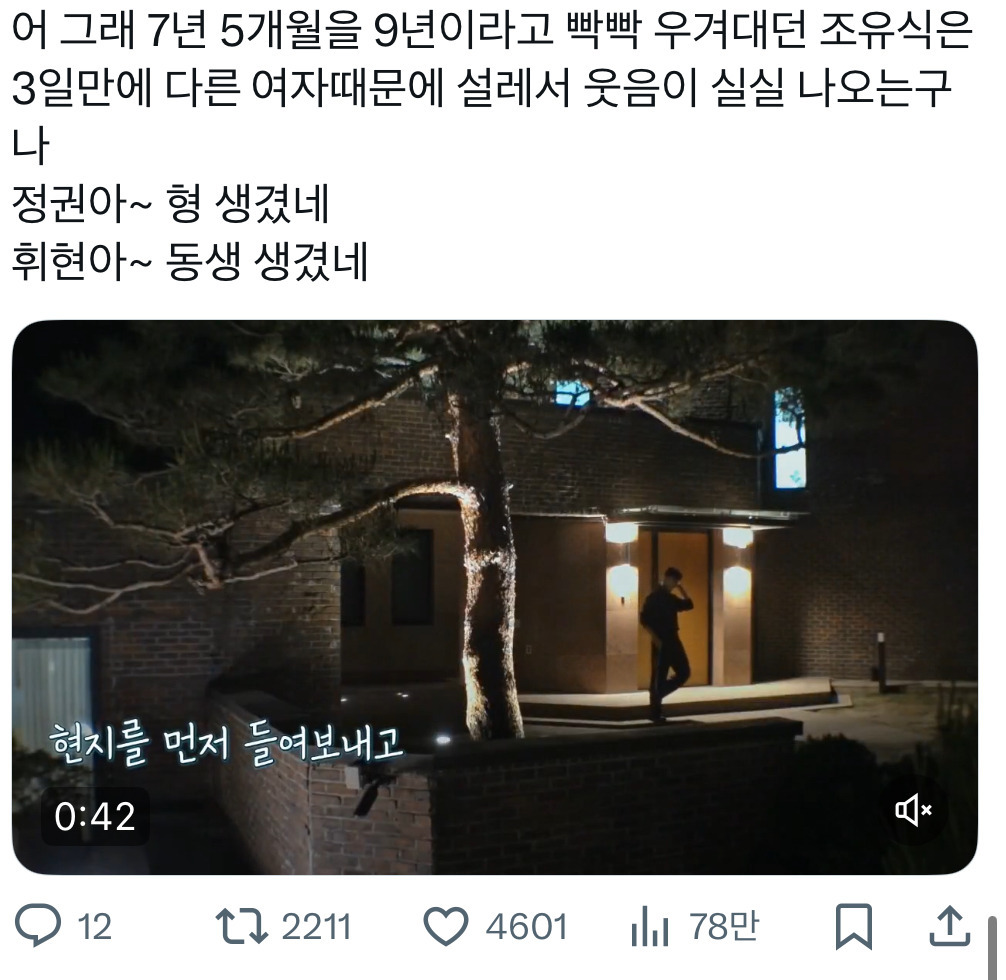Click the tweet's first line about 7년 5개월

(x=492, y=30)
